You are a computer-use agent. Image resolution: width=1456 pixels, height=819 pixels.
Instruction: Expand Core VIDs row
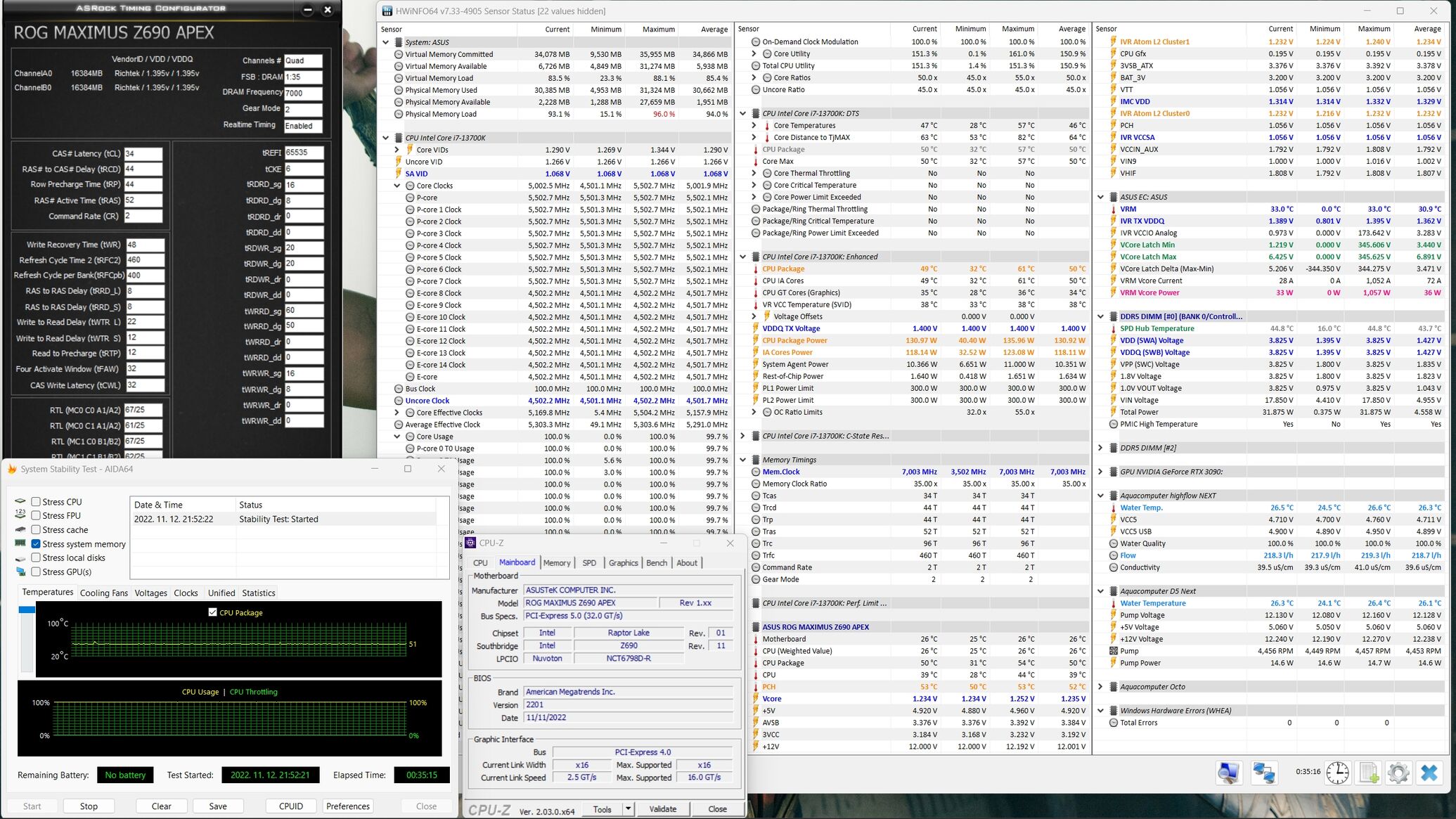(x=397, y=150)
